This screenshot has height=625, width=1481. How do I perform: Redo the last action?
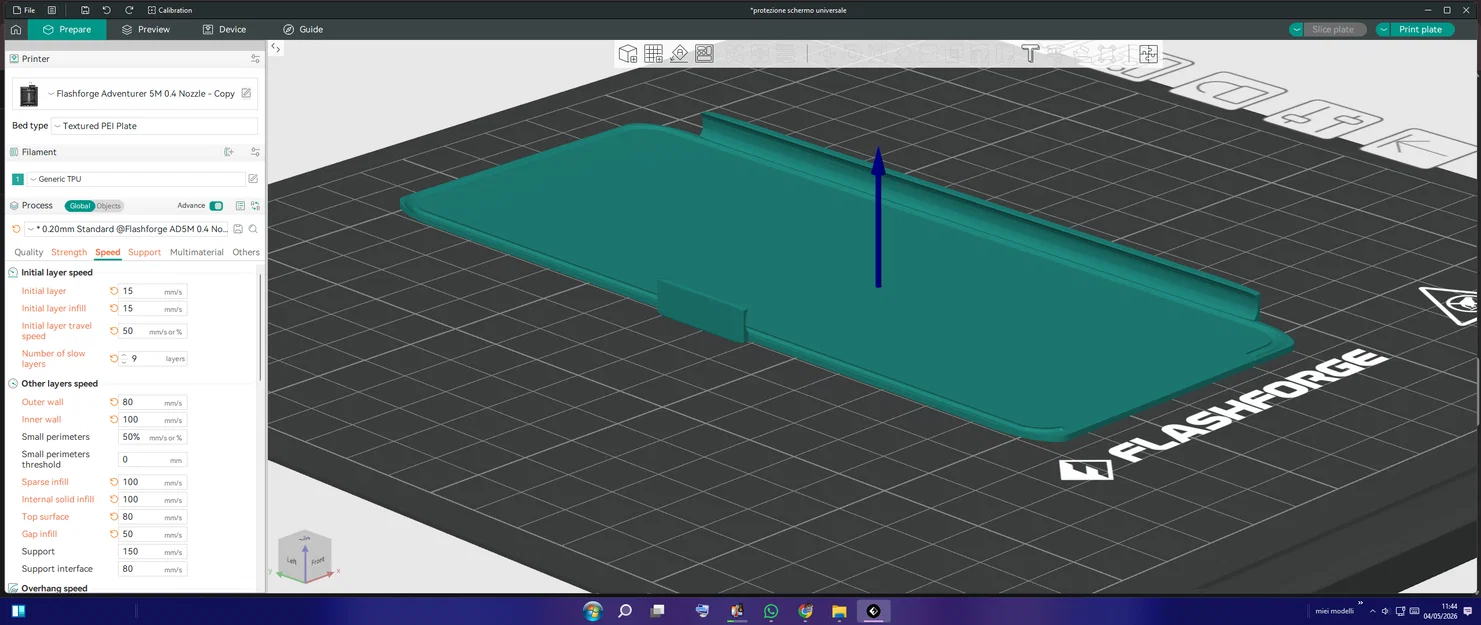[129, 10]
